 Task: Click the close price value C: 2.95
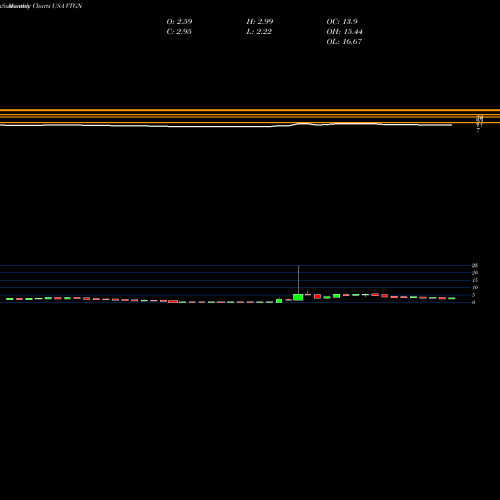tap(179, 32)
